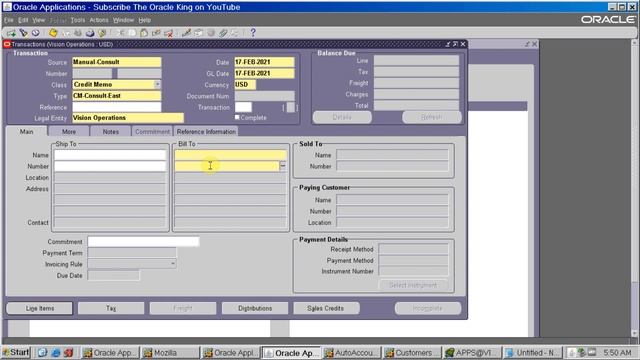Click the New record toolbar icon
The image size is (640, 360).
(11, 33)
